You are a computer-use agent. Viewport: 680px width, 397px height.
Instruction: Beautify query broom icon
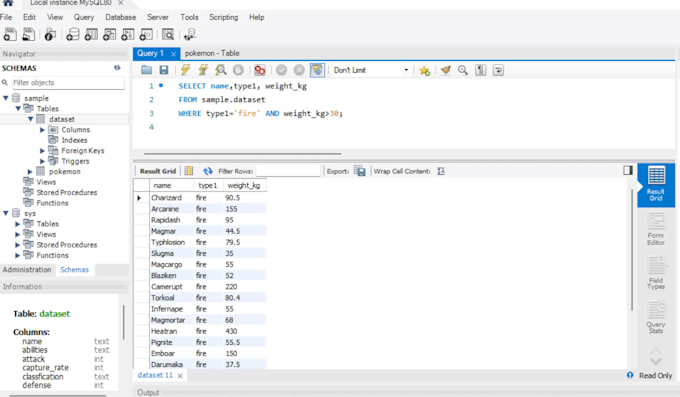pos(445,70)
